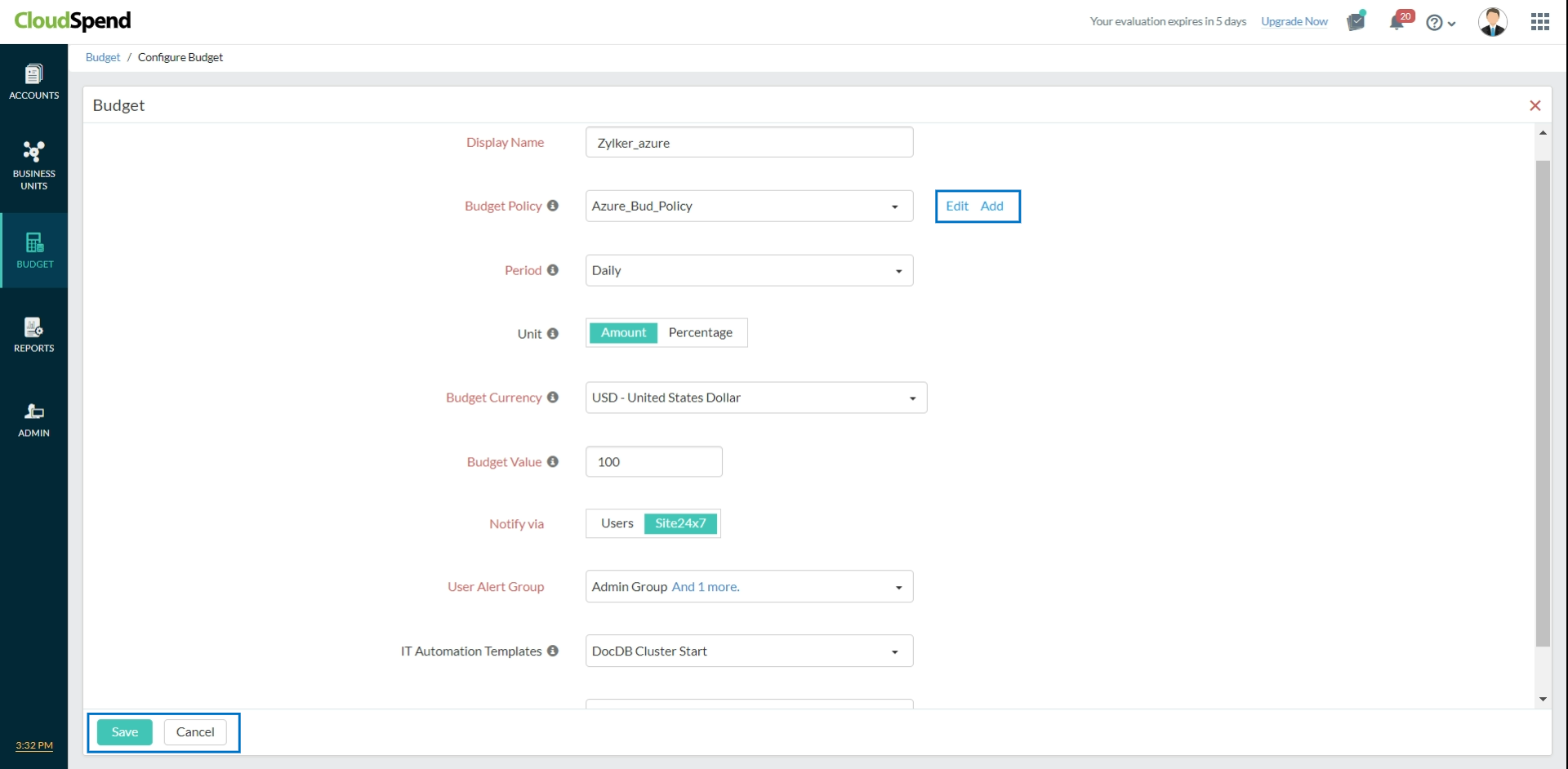The image size is (1568, 769).
Task: Open the Admin sidebar section
Action: [x=33, y=420]
